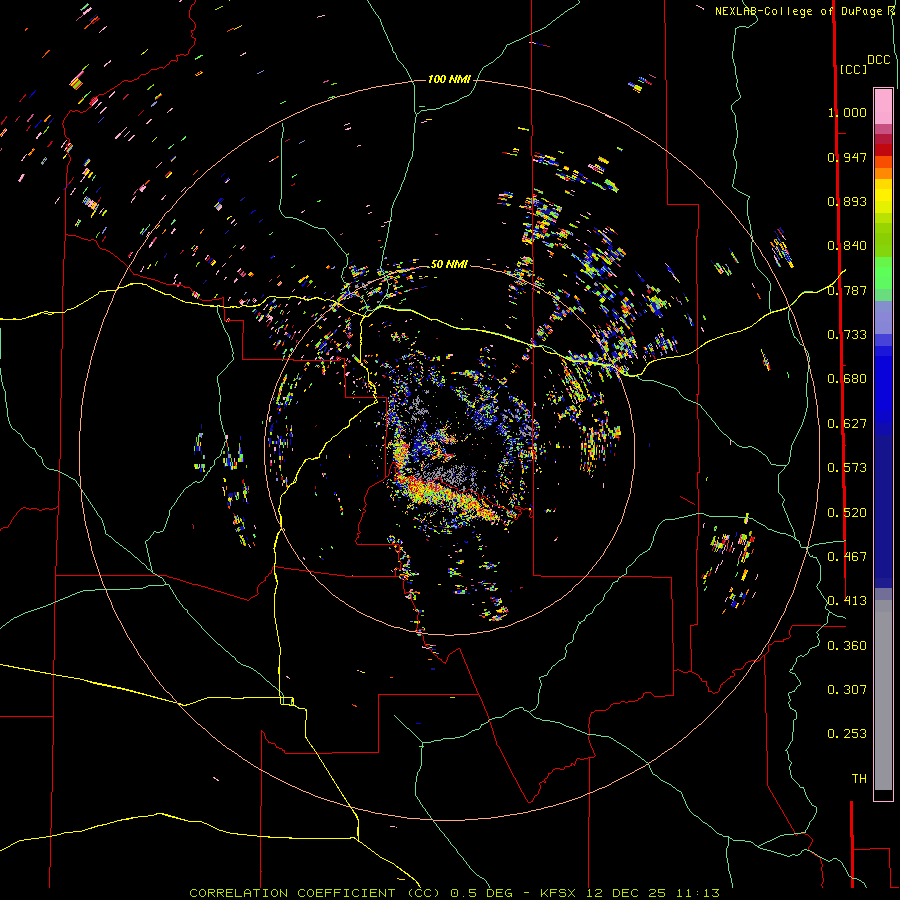Select the 0.360 value on the scale
This screenshot has height=900, width=900.
pos(847,646)
